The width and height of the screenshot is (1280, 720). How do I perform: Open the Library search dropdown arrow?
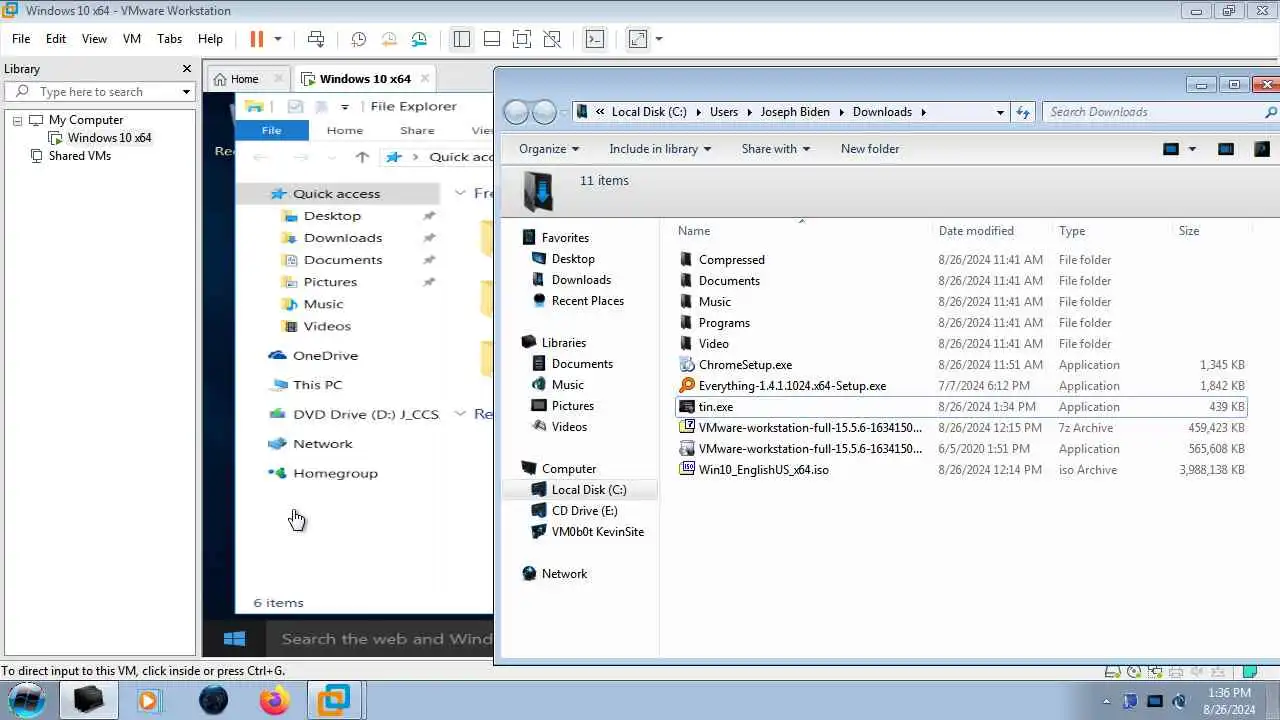186,92
